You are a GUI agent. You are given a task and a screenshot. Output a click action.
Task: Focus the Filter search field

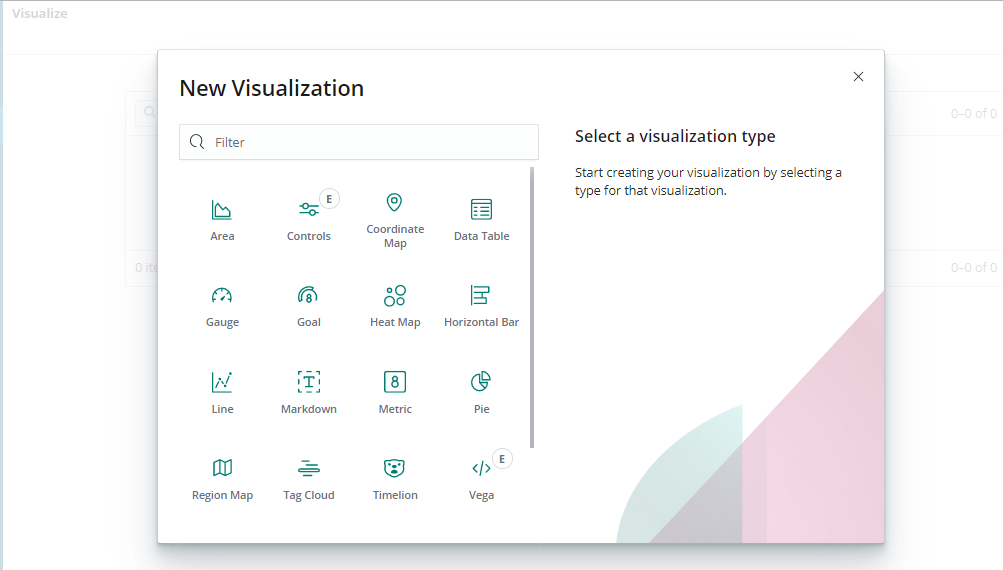(359, 142)
